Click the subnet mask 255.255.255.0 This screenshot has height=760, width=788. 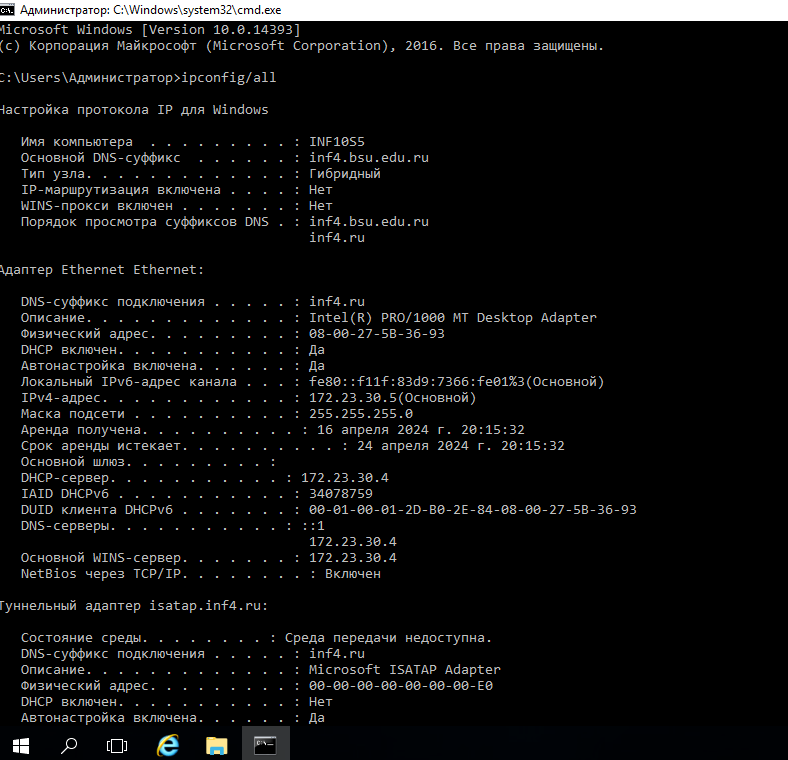pos(361,414)
